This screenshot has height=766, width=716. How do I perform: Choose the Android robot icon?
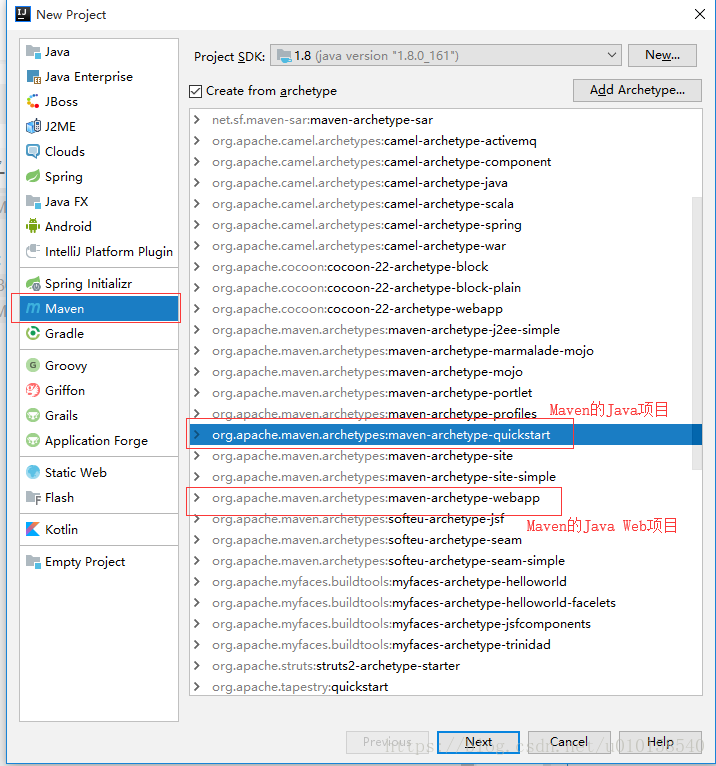tap(33, 226)
